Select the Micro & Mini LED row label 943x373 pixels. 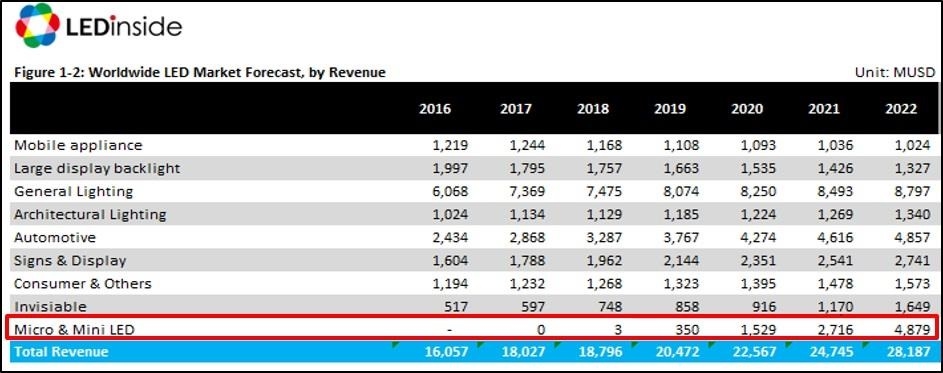(x=75, y=330)
